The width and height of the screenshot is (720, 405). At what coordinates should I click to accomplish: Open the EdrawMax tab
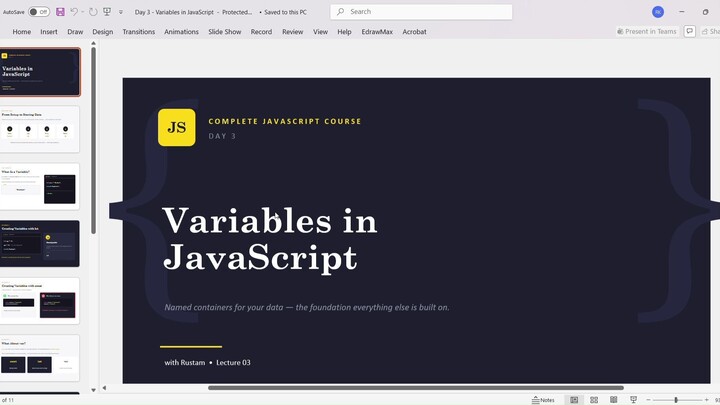click(x=377, y=32)
